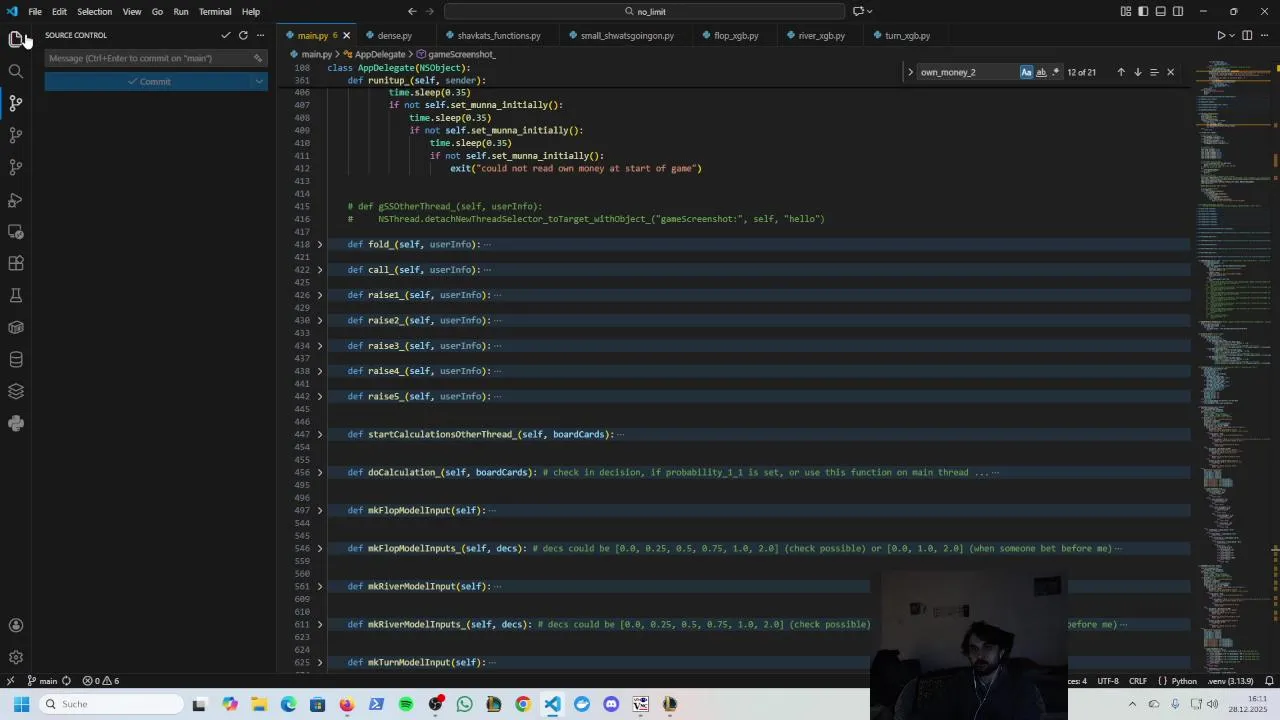The height and width of the screenshot is (720, 1280).
Task: Click AppDelegate in breadcrumb
Action: (380, 54)
